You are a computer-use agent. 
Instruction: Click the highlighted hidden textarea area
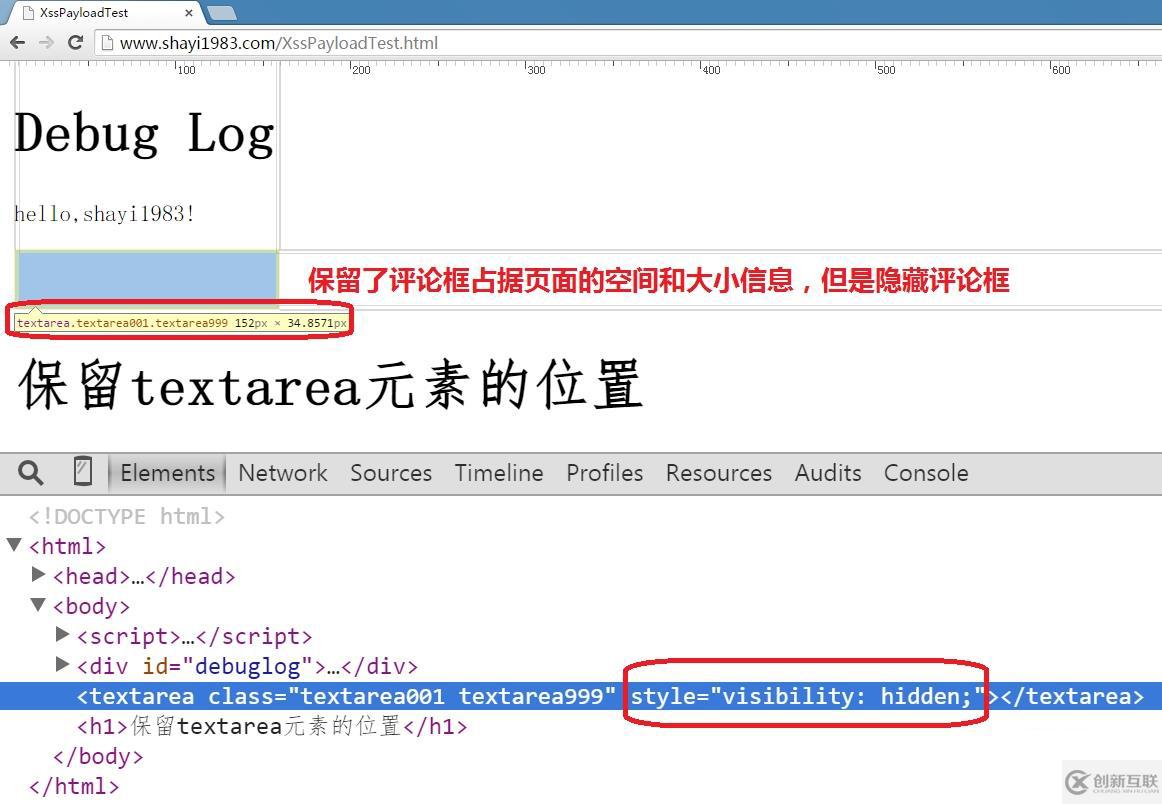(x=147, y=277)
